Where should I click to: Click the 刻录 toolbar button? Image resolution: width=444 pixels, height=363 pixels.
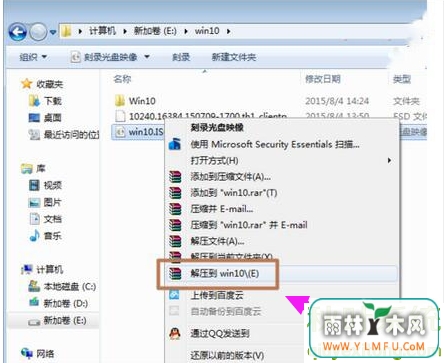(x=181, y=57)
